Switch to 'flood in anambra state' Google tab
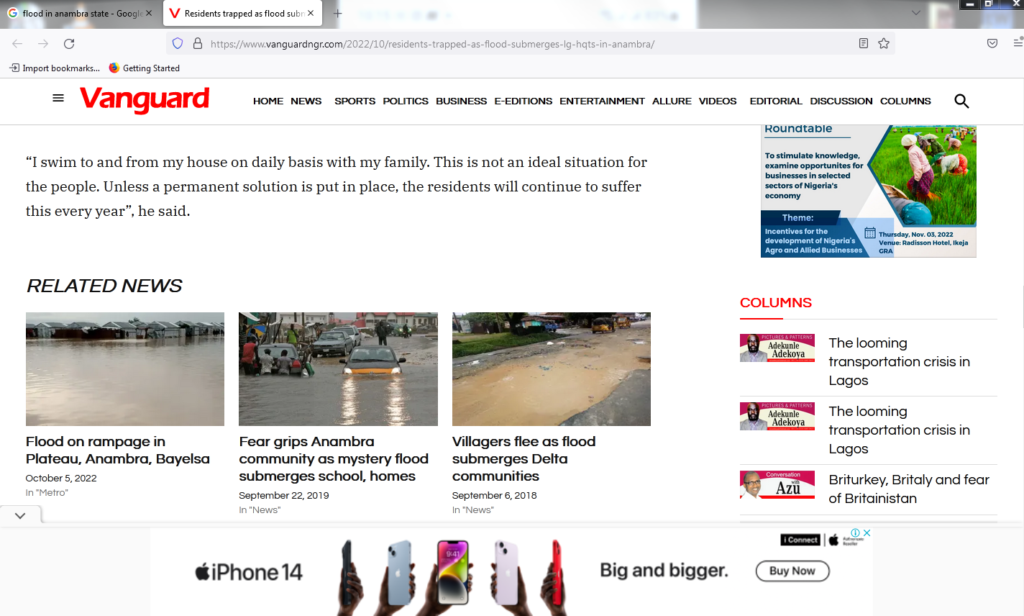The image size is (1024, 616). click(80, 13)
